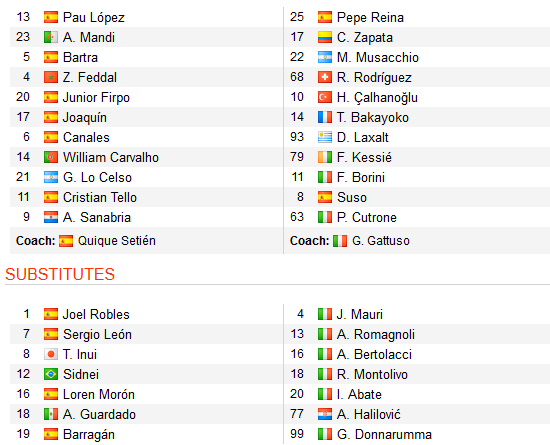Click the Switzerland flag beside R. Rodríguez
The height and width of the screenshot is (445, 550).
[x=325, y=77]
